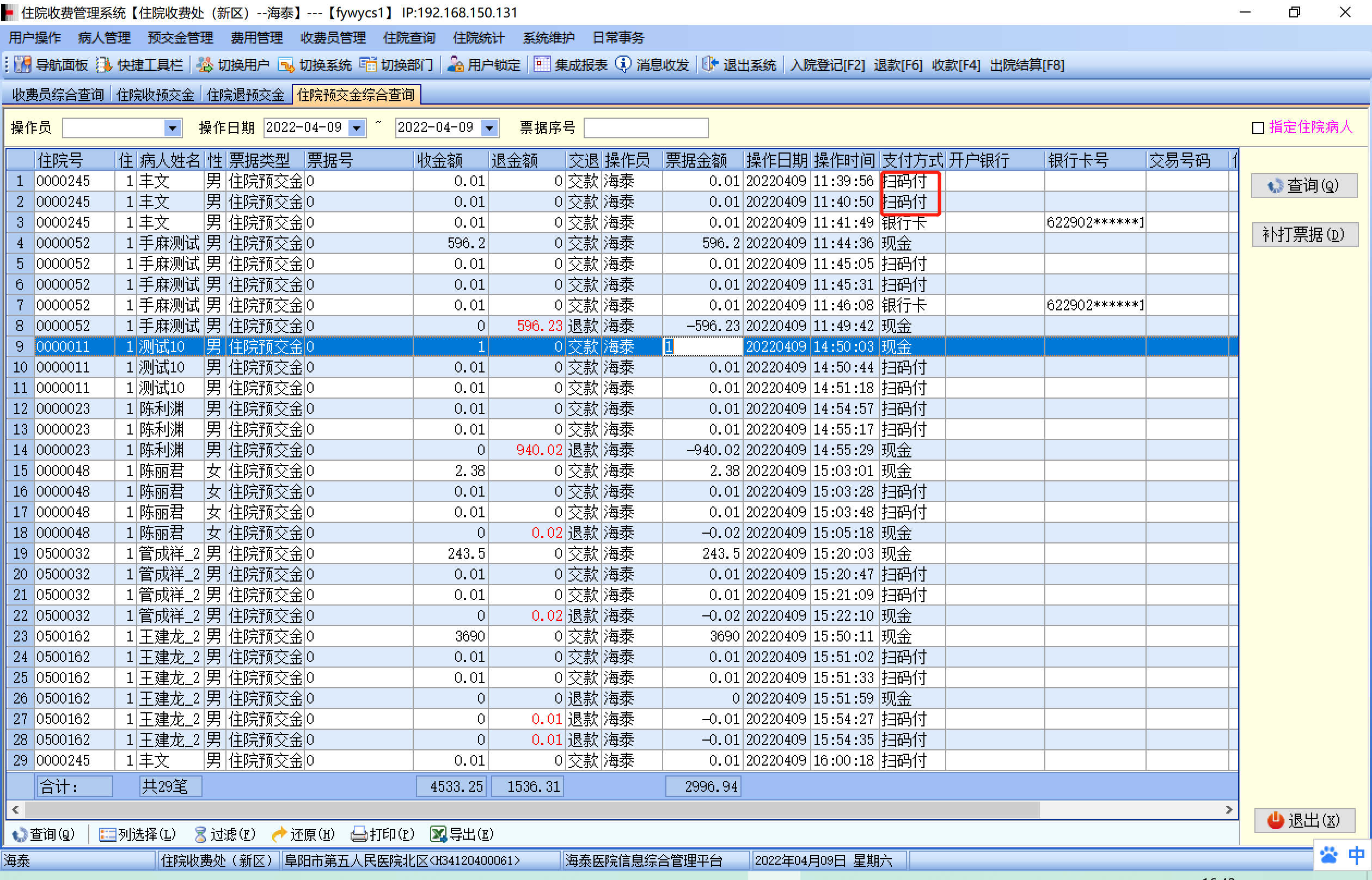Click the 票据序号 input field

tap(646, 128)
